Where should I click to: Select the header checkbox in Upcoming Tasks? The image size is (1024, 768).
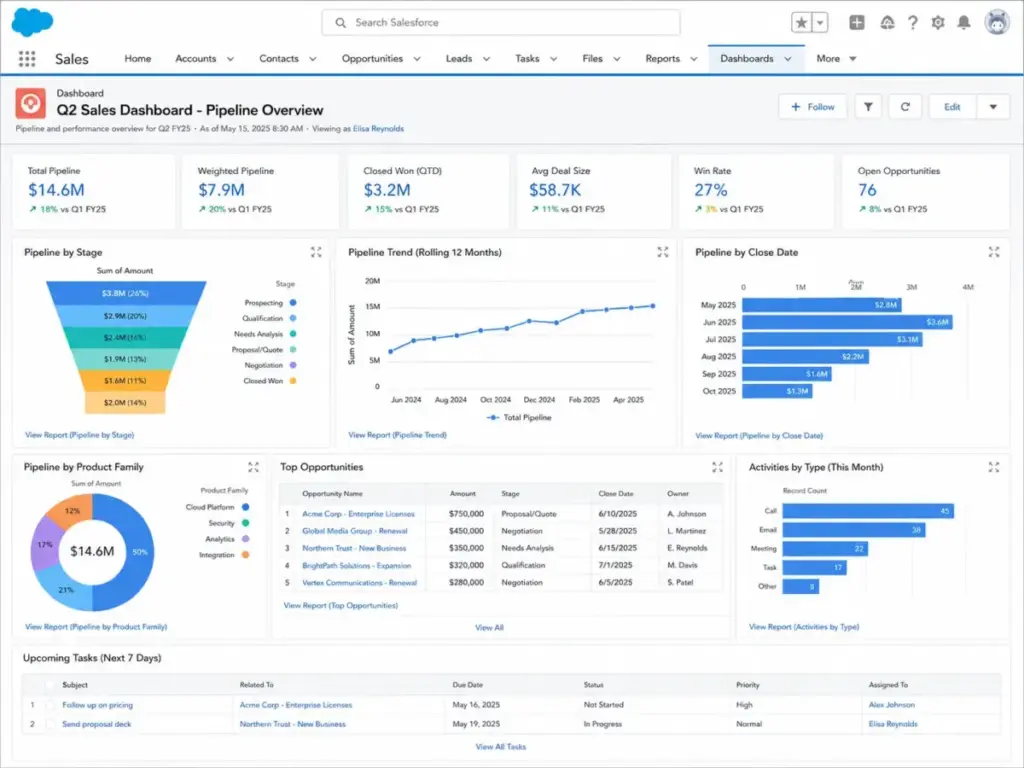(50, 685)
